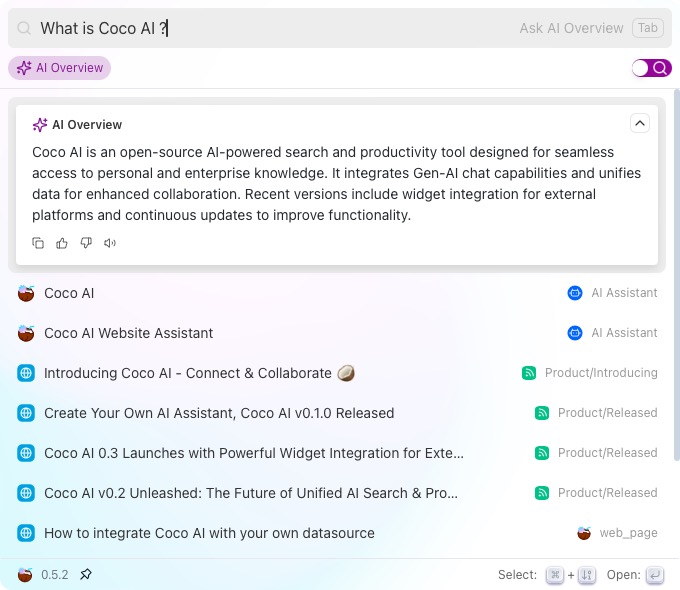
Task: Click the 0.5.2 version number
Action: (x=55, y=575)
